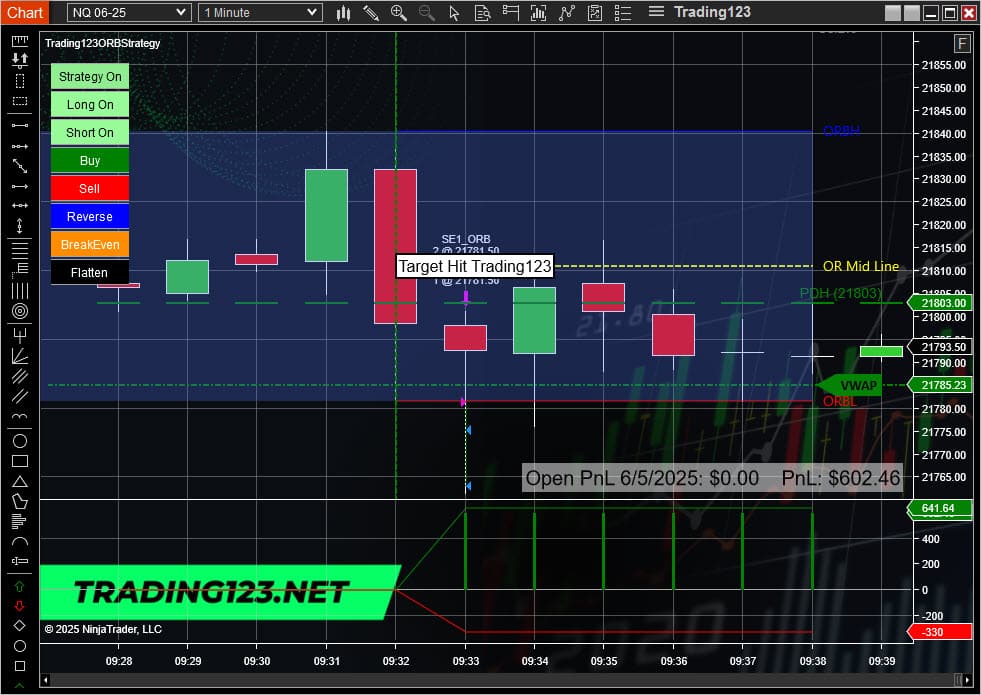Click the Trading123ORBStrategy label
Screen dimensions: 981x695
pos(103,43)
